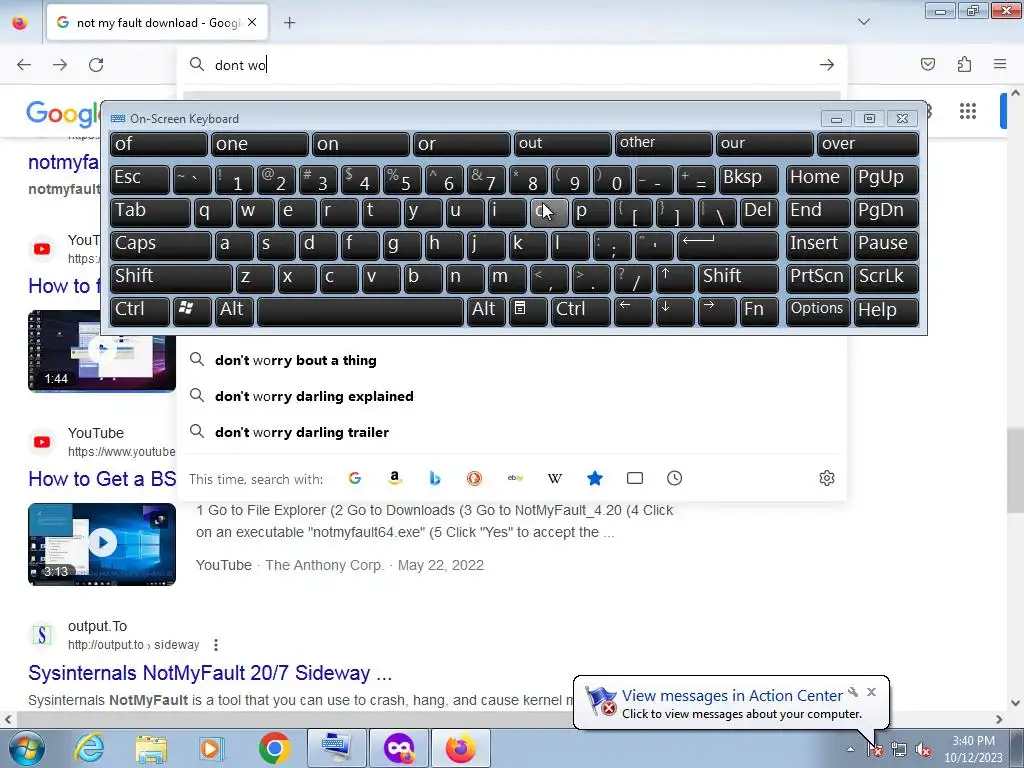Viewport: 1024px width, 768px height.
Task: Open more options for output.To result
Action: click(216, 645)
